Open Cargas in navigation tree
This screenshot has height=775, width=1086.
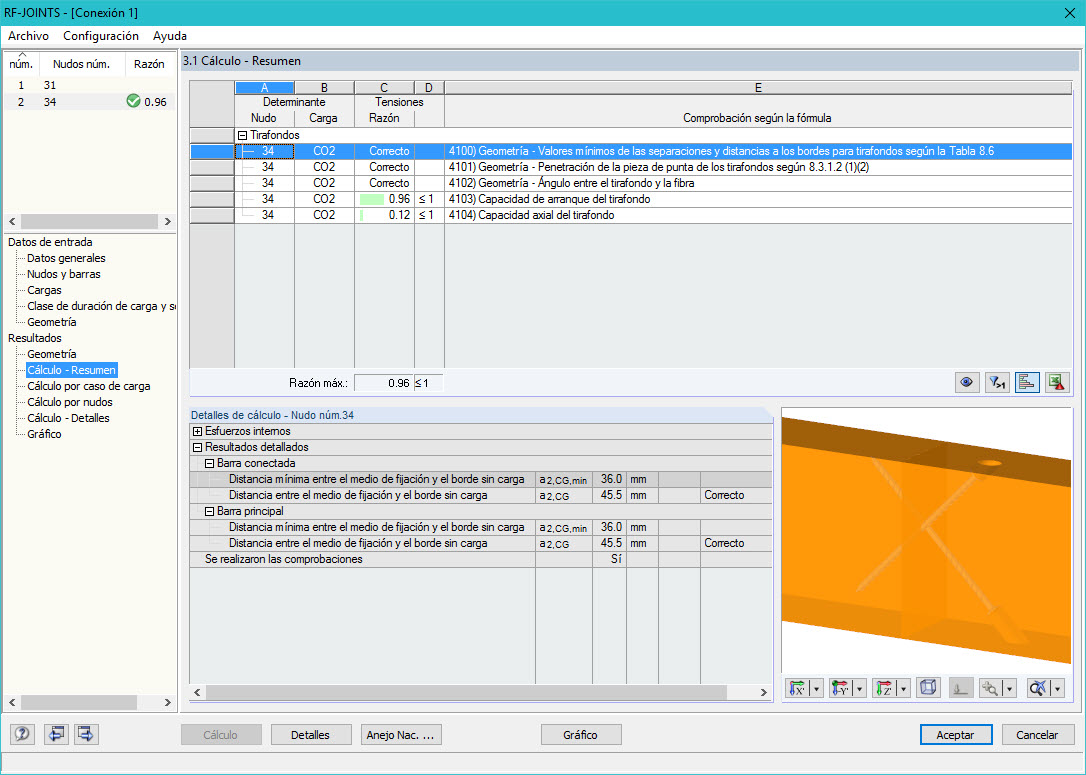click(x=44, y=290)
